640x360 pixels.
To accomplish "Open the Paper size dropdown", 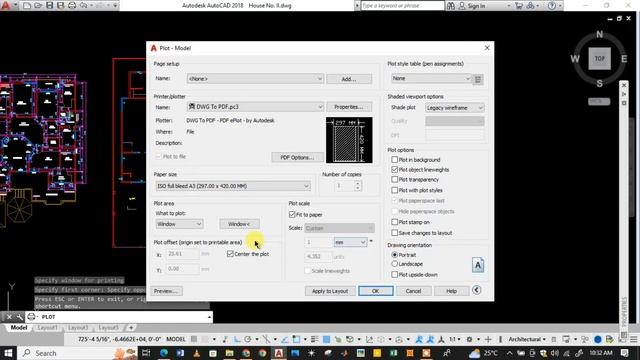I will (233, 186).
